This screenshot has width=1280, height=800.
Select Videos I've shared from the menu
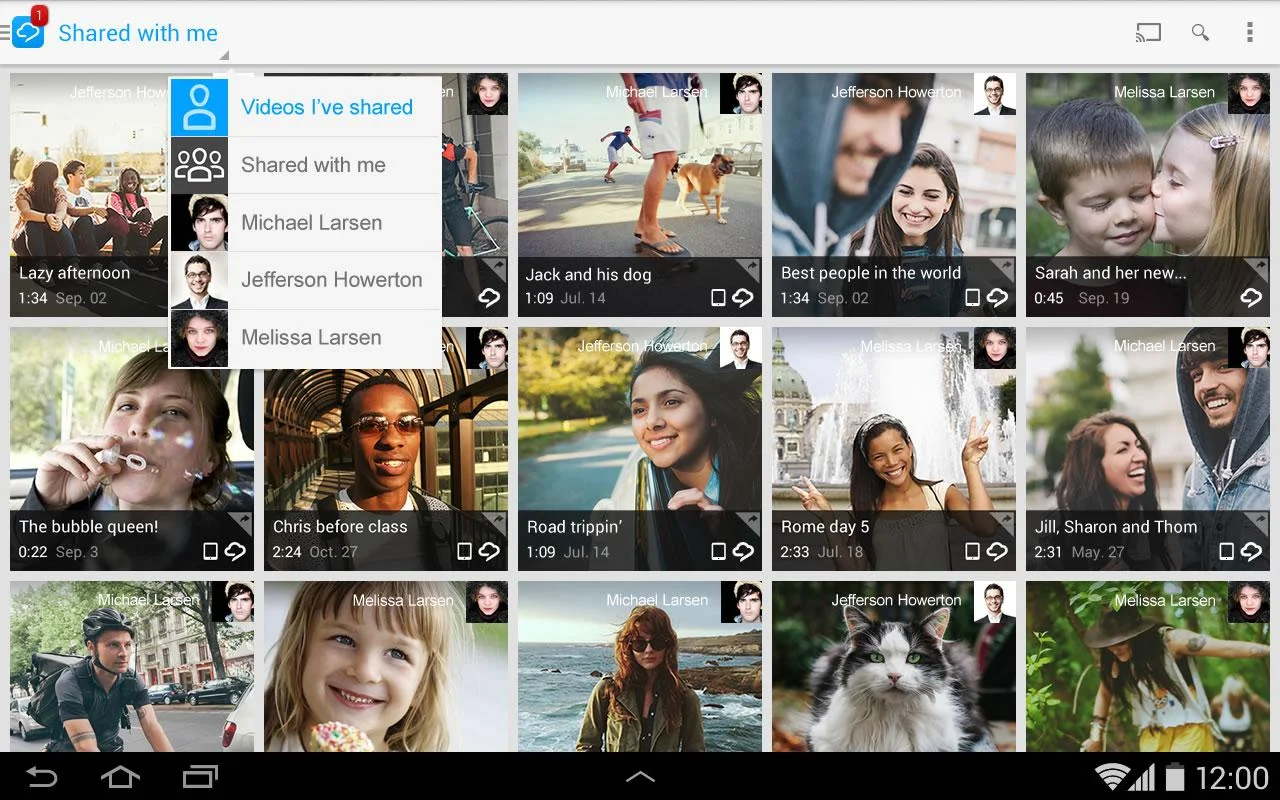pos(327,107)
